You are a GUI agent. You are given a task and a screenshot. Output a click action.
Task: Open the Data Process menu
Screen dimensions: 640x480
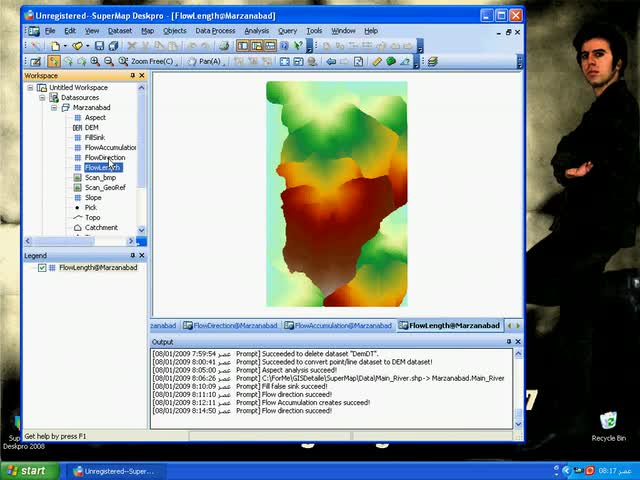tap(215, 31)
